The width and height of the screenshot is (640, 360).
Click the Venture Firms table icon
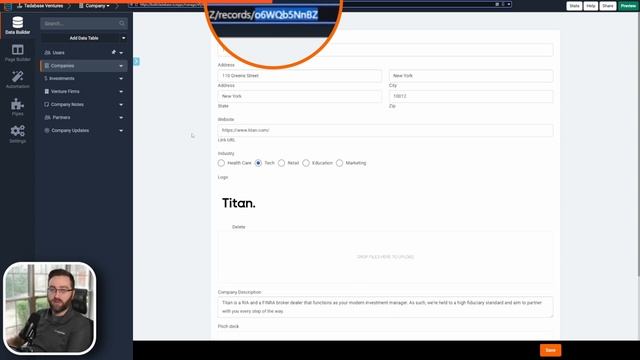(47, 91)
